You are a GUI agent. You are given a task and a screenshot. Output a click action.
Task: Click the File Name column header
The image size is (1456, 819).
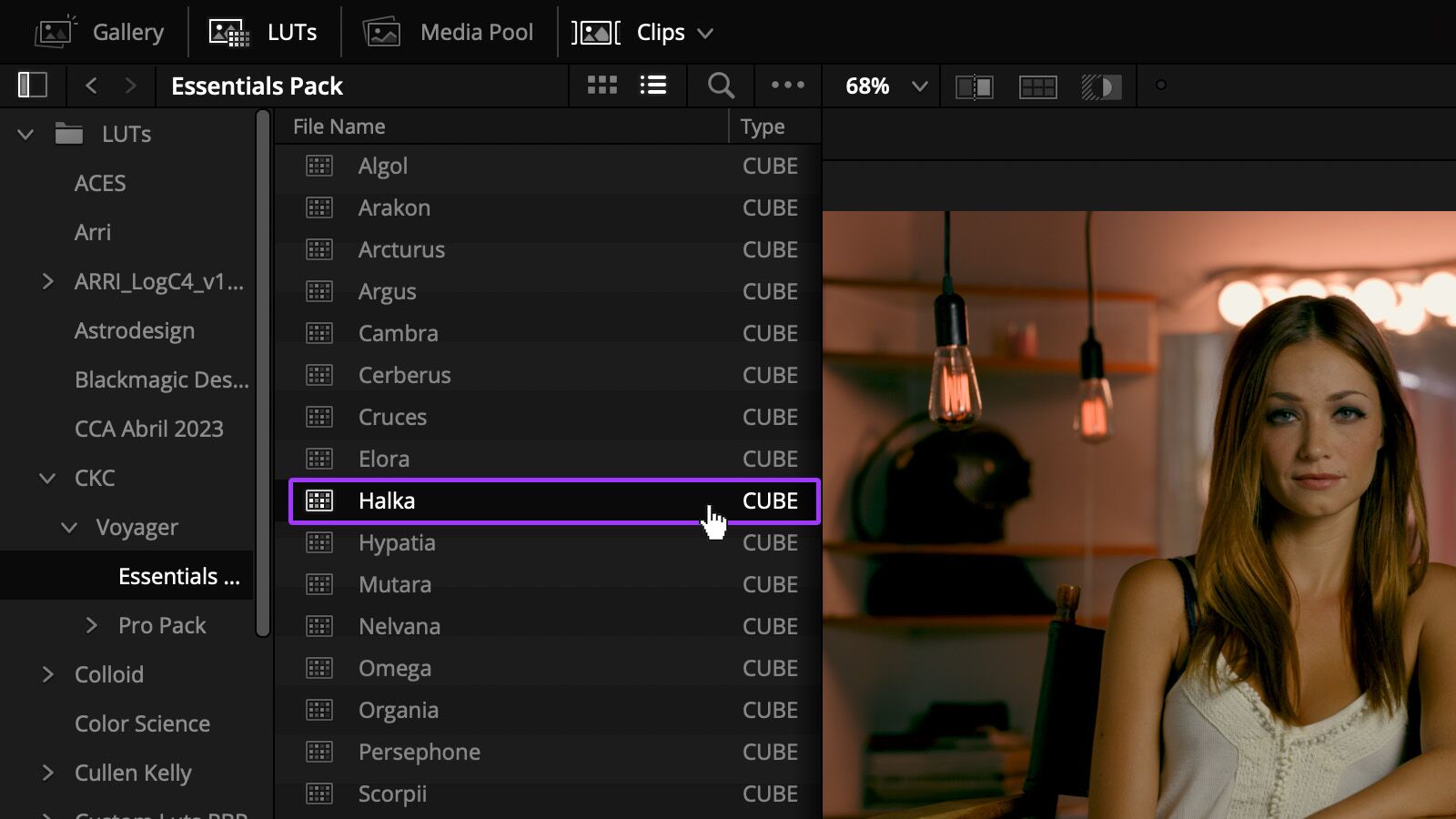pyautogui.click(x=339, y=127)
